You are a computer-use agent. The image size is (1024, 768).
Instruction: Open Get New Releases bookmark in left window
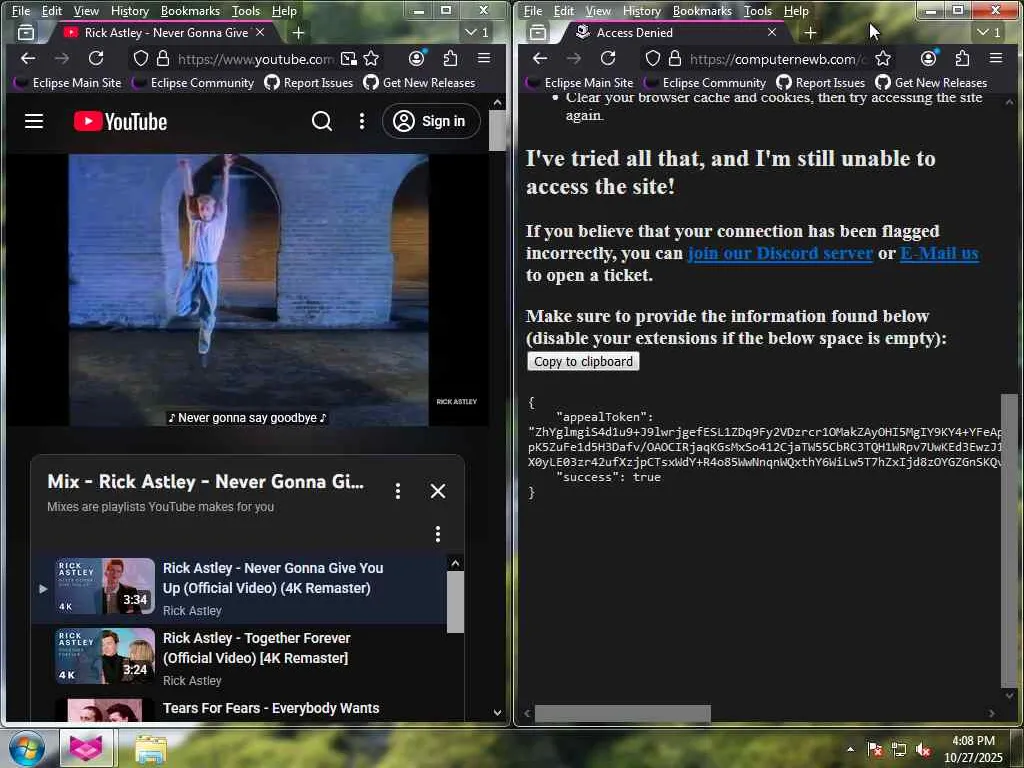pos(420,83)
